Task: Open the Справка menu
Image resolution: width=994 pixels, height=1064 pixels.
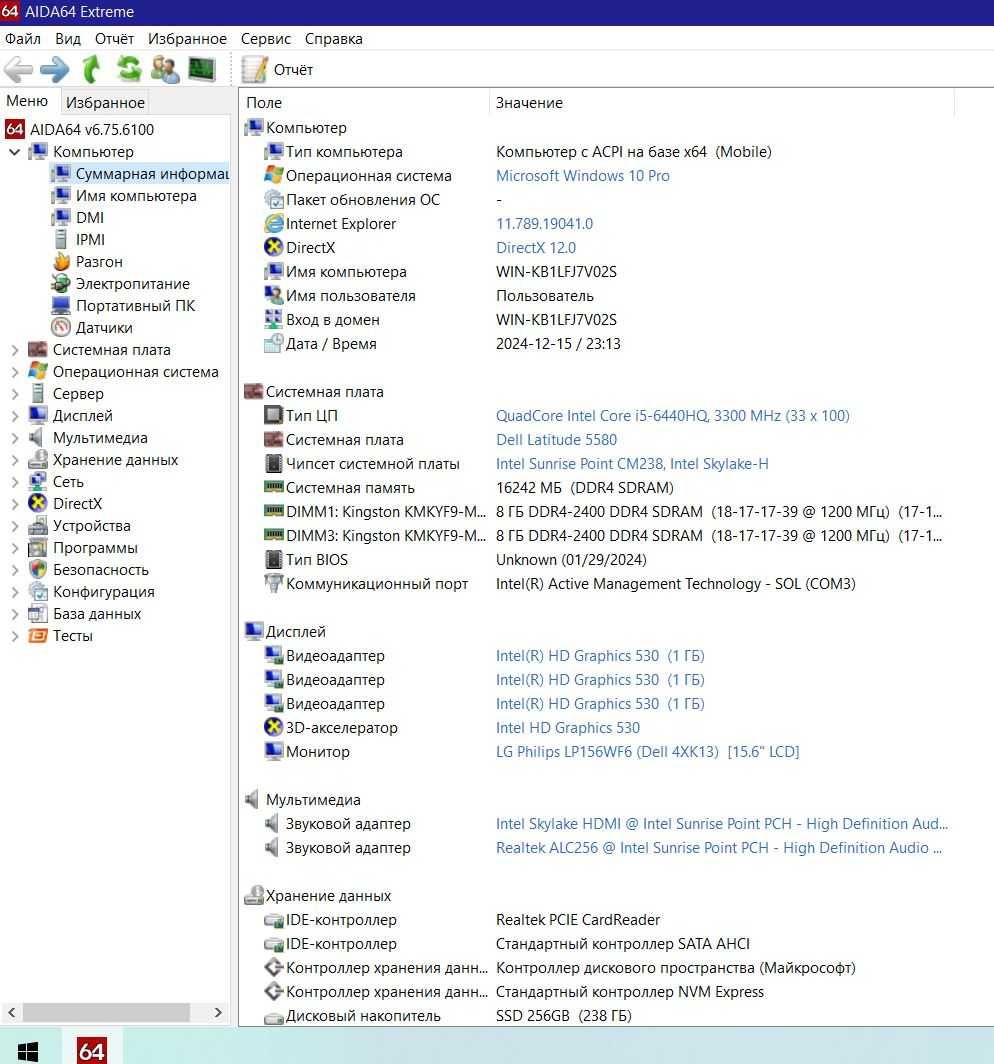Action: pos(333,39)
